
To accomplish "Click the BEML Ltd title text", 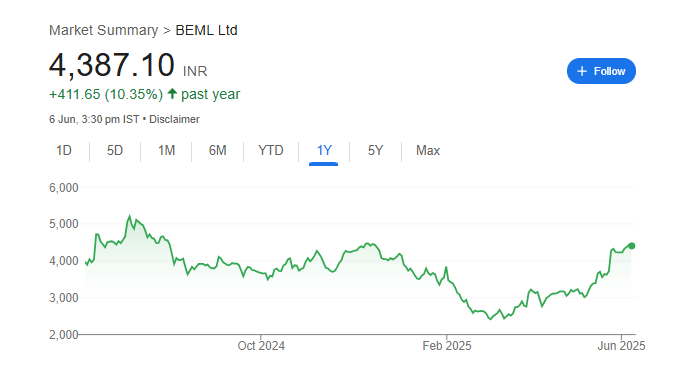I will pos(206,30).
